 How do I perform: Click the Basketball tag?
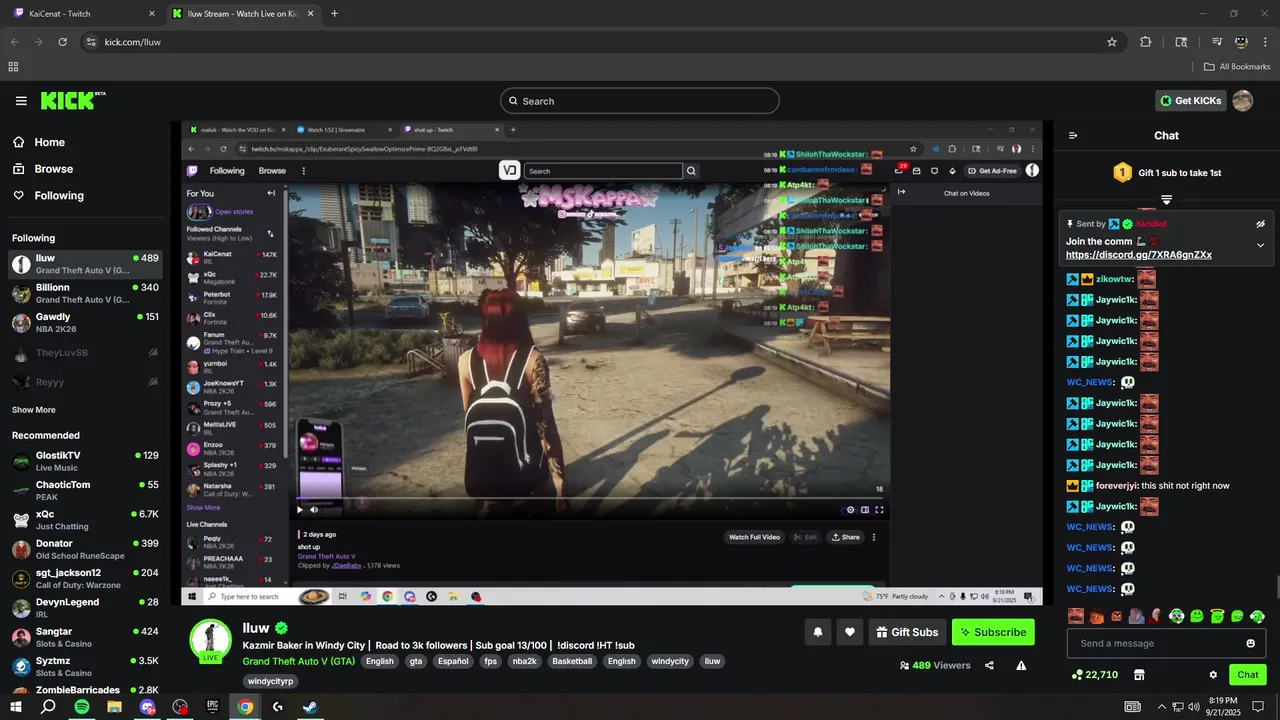tap(572, 661)
